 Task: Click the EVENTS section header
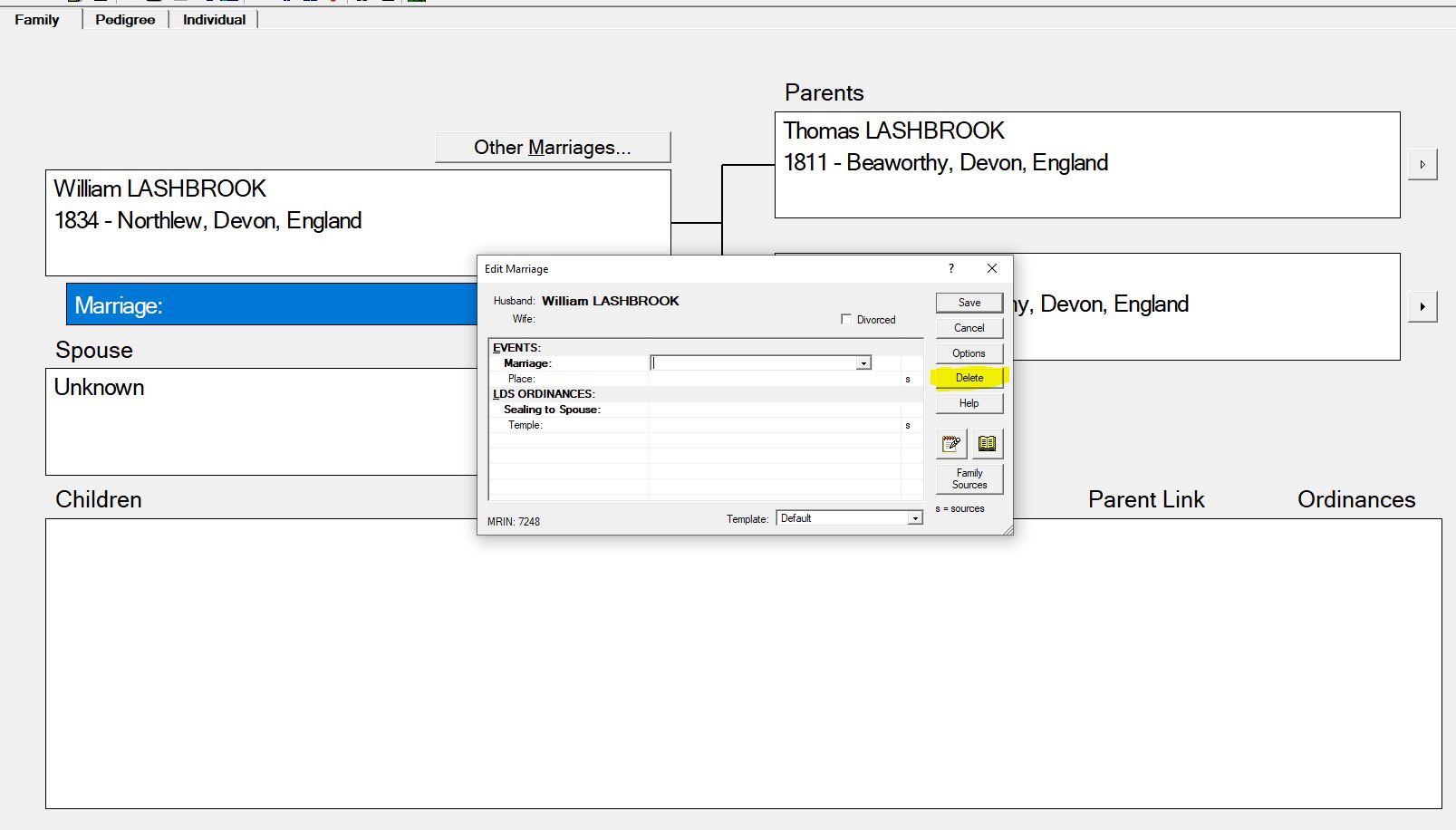pyautogui.click(x=516, y=347)
